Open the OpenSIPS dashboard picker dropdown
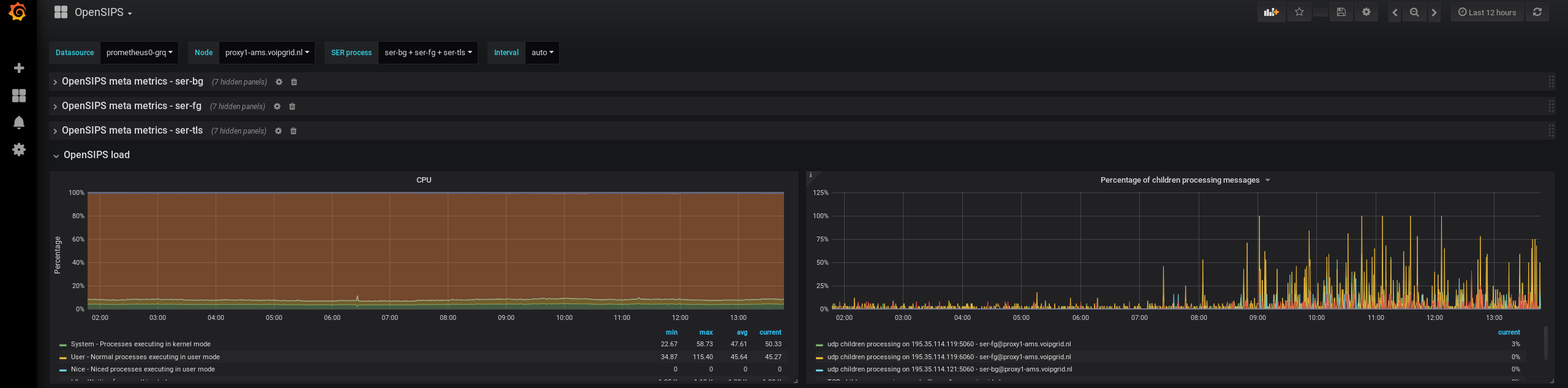 pyautogui.click(x=93, y=12)
